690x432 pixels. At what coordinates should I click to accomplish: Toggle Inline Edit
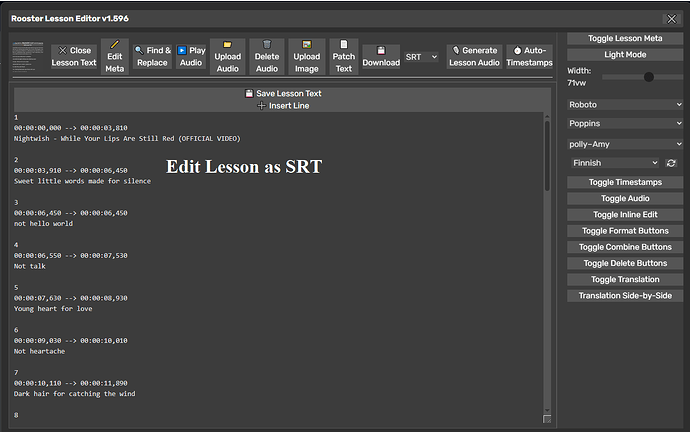[625, 215]
